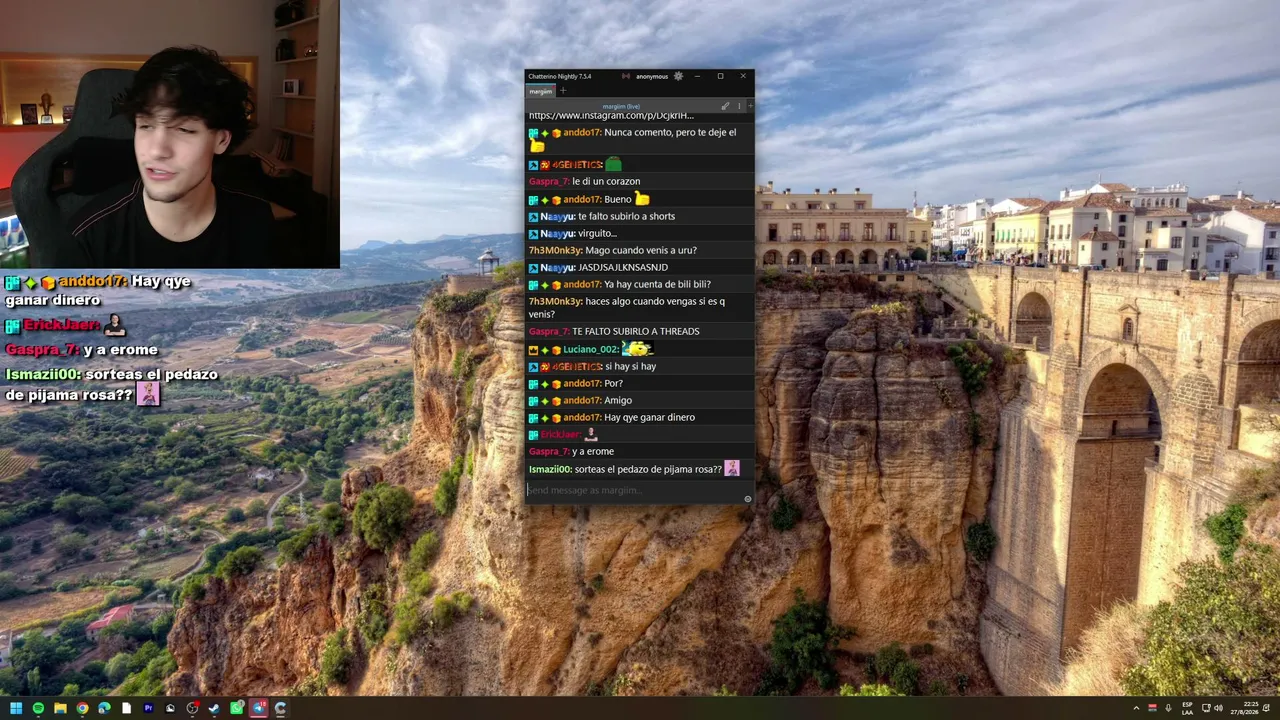This screenshot has width=1280, height=720.
Task: Open Adobe Premiere Pro from the taskbar
Action: point(148,708)
